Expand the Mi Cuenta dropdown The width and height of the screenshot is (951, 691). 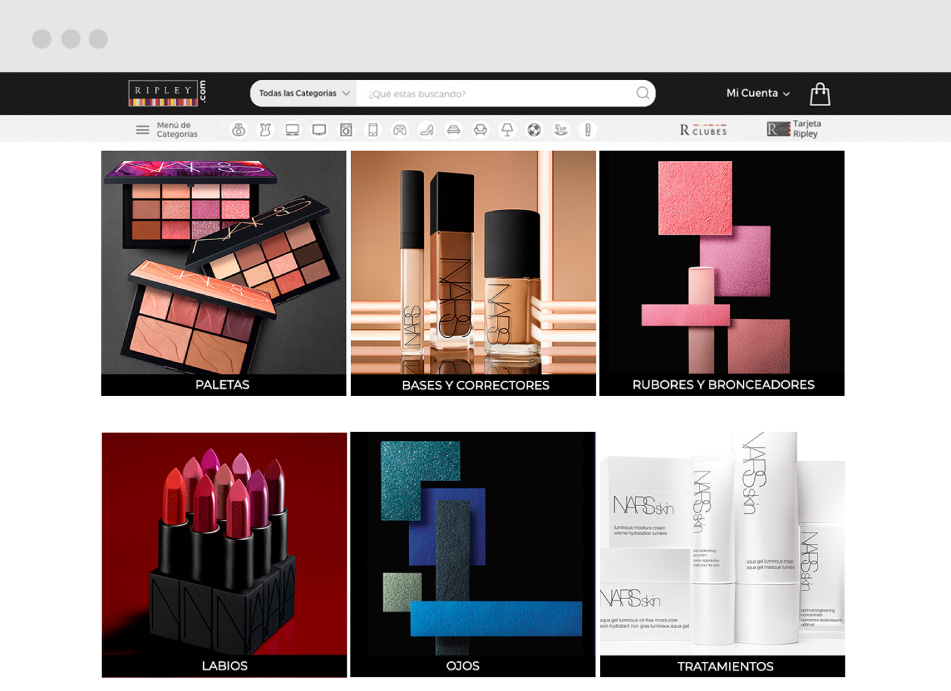(x=758, y=93)
